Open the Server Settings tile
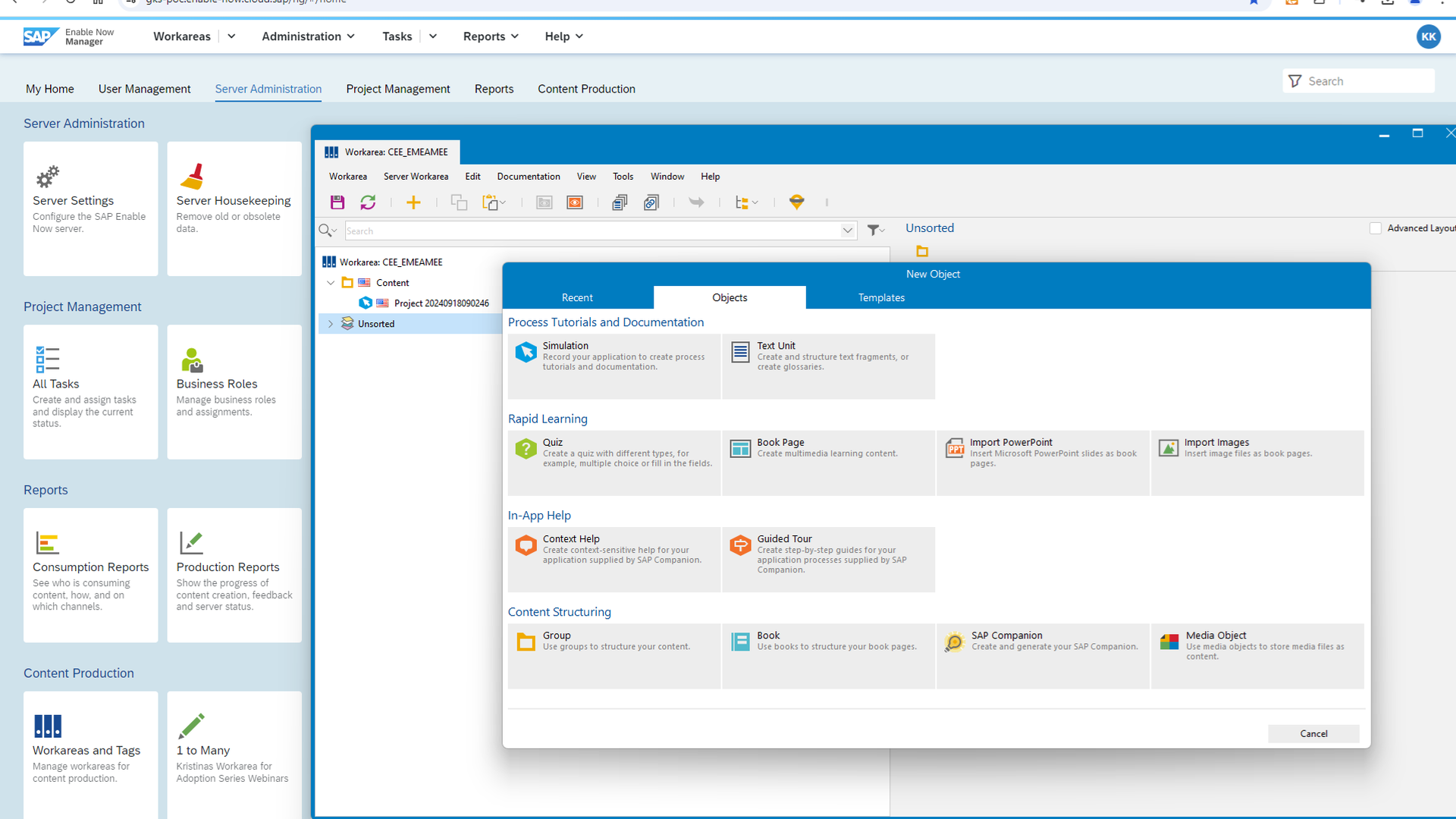Viewport: 1456px width, 819px height. 90,208
